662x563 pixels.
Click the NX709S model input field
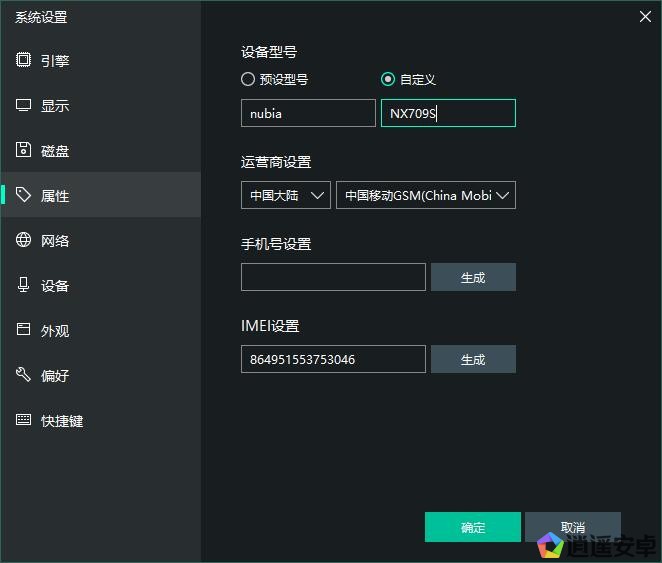coord(448,113)
